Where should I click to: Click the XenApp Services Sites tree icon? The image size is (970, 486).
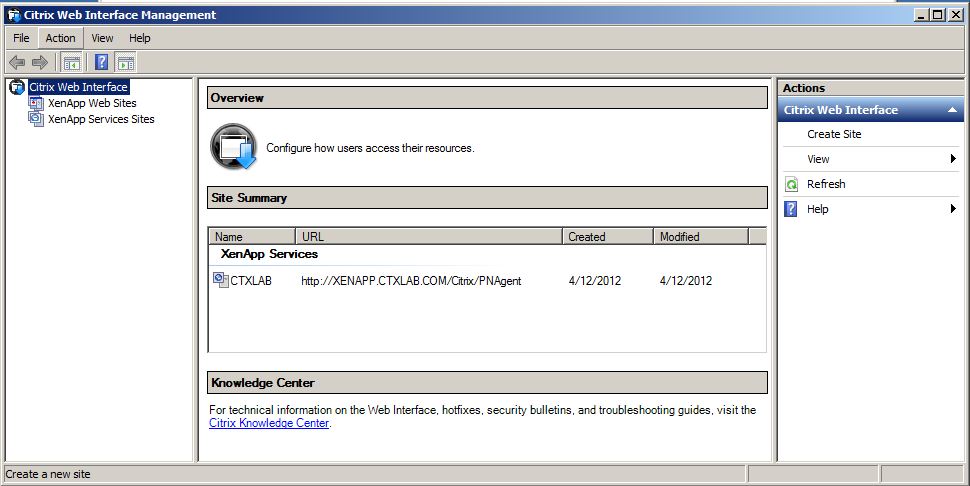coord(36,119)
